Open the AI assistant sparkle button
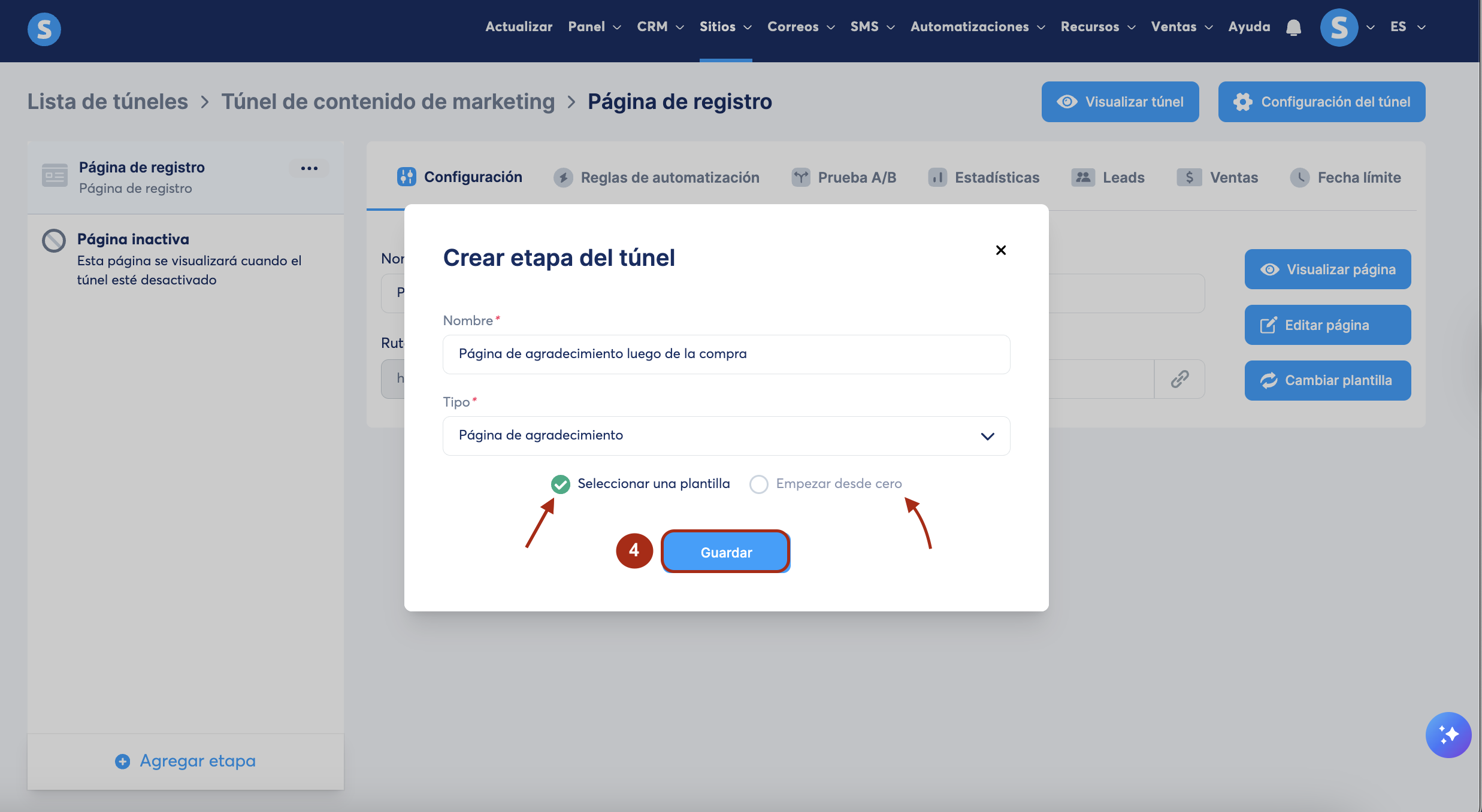 click(x=1448, y=734)
